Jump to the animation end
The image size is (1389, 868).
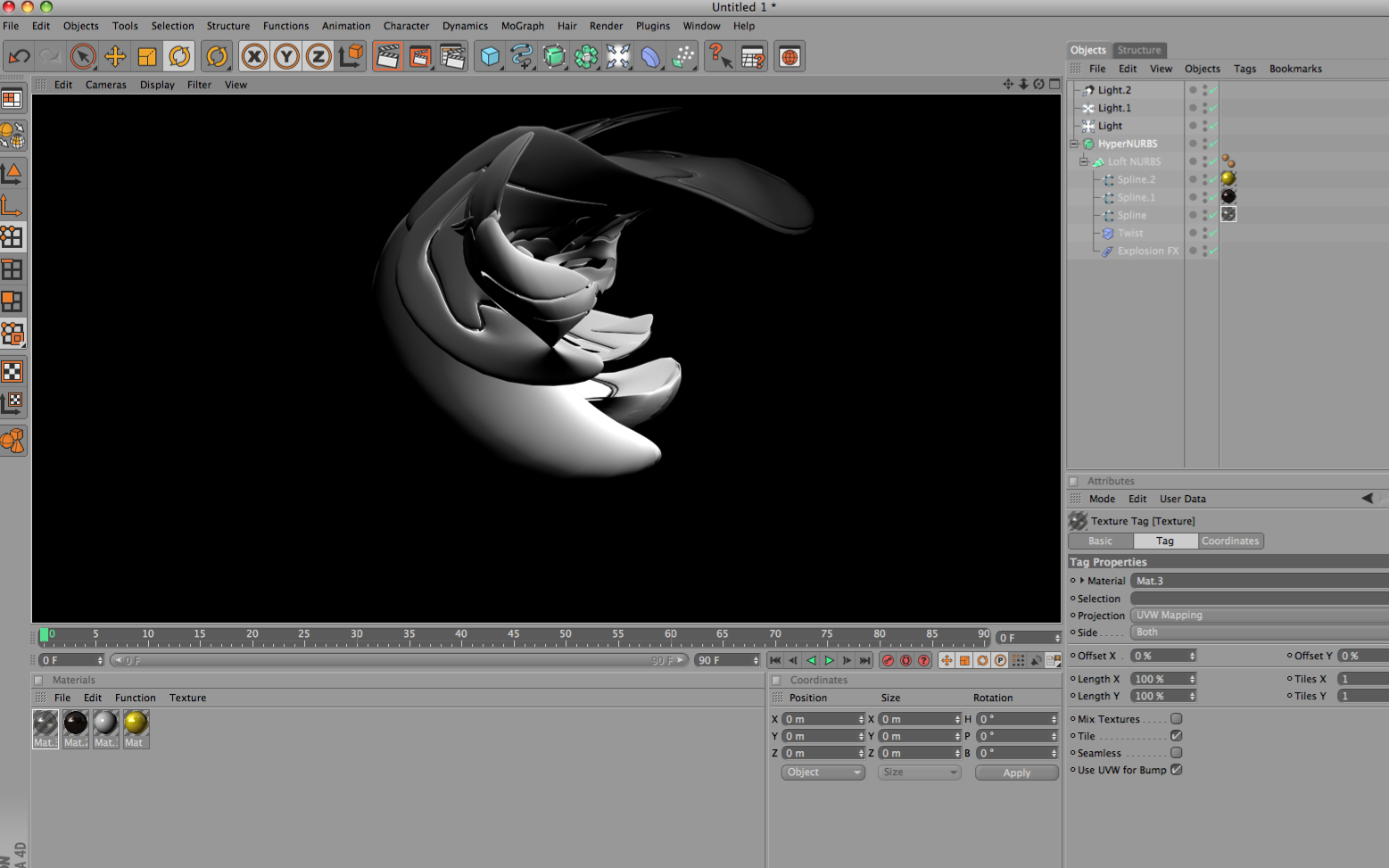[x=864, y=660]
